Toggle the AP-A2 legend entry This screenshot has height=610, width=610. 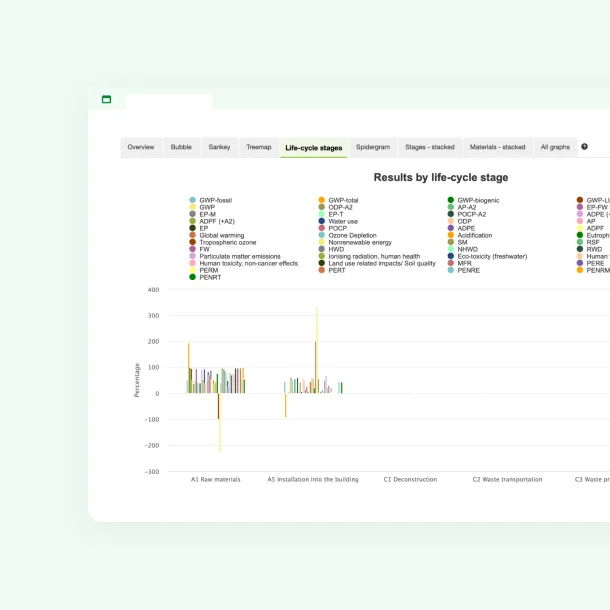pyautogui.click(x=462, y=207)
